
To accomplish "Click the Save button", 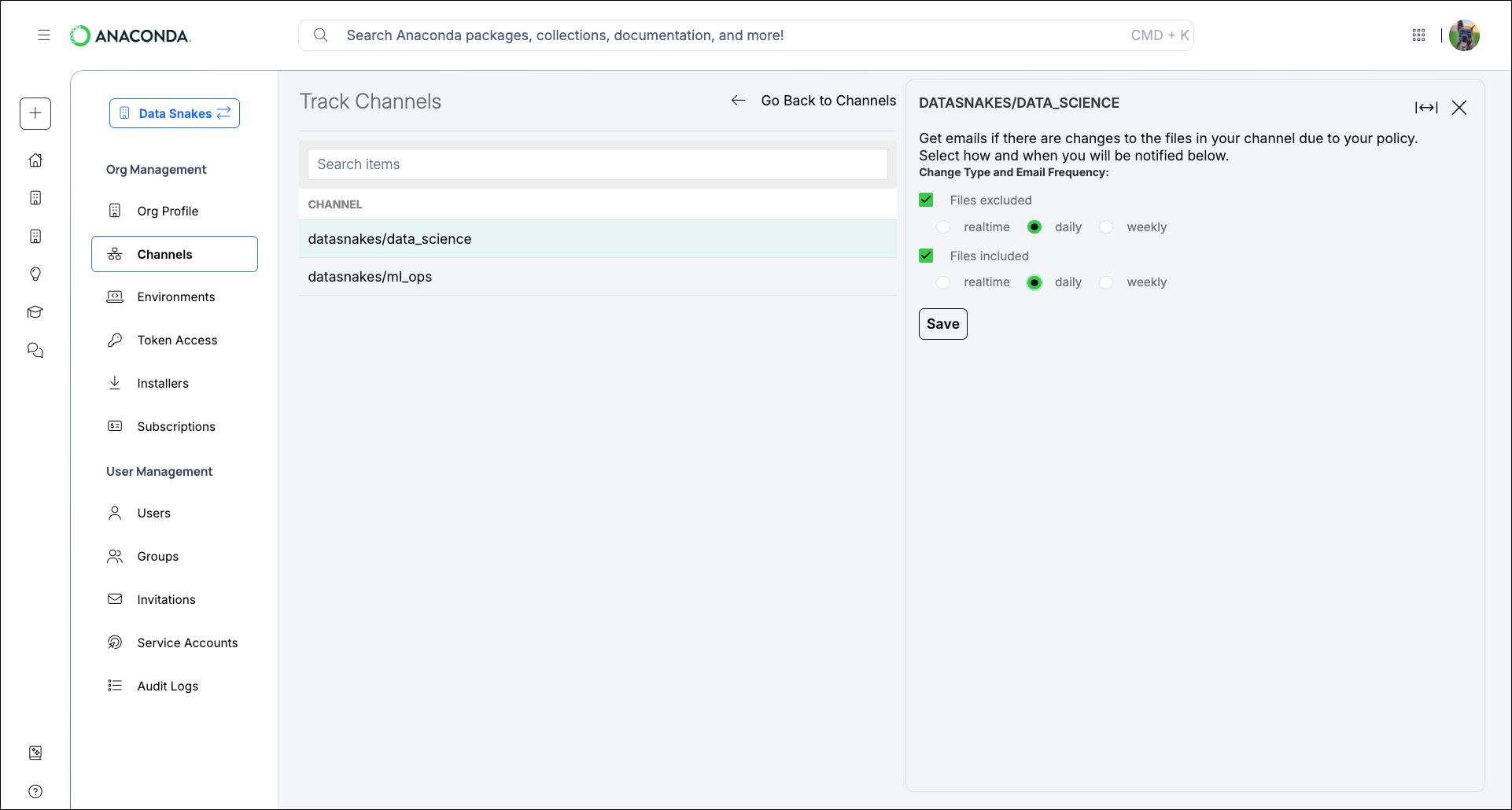I will [943, 324].
